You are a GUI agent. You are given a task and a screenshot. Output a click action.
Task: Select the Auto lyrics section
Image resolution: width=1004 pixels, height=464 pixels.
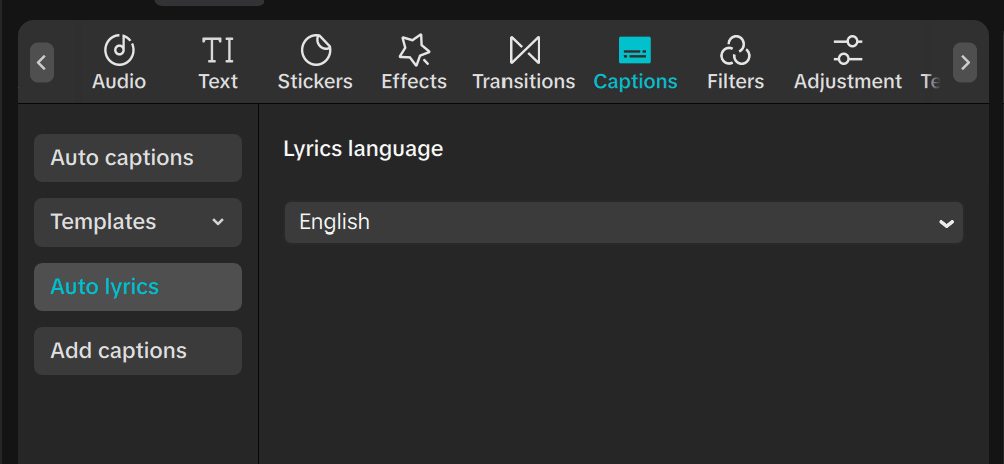(138, 287)
